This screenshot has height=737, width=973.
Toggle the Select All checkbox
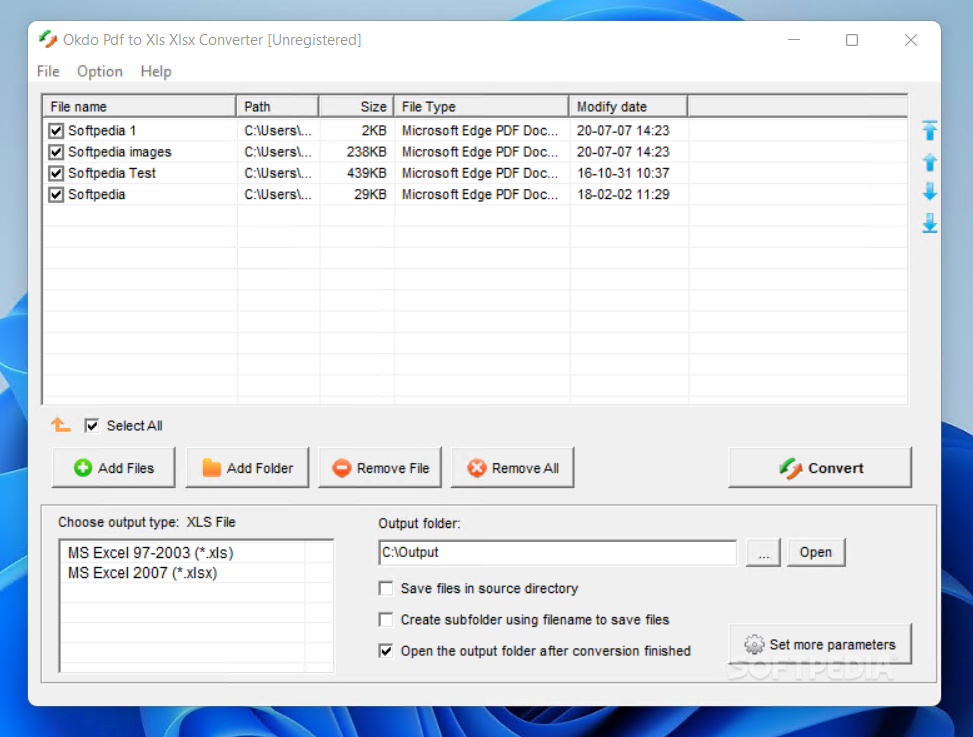(91, 426)
